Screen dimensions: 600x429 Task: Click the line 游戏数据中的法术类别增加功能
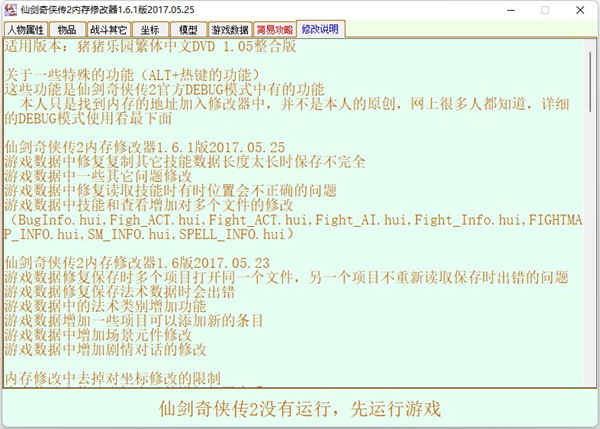105,306
